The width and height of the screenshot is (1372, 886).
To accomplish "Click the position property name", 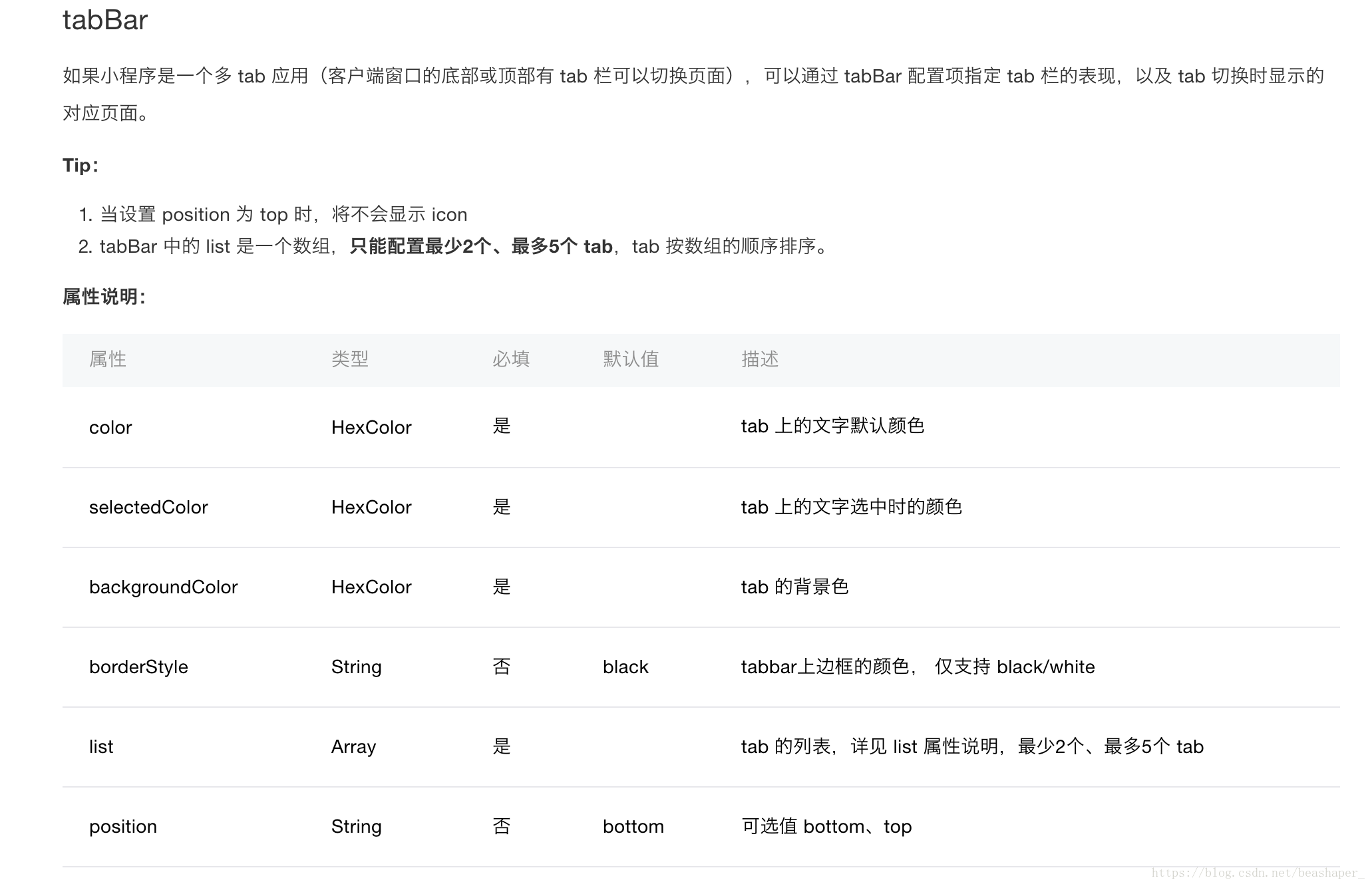I will tap(123, 827).
